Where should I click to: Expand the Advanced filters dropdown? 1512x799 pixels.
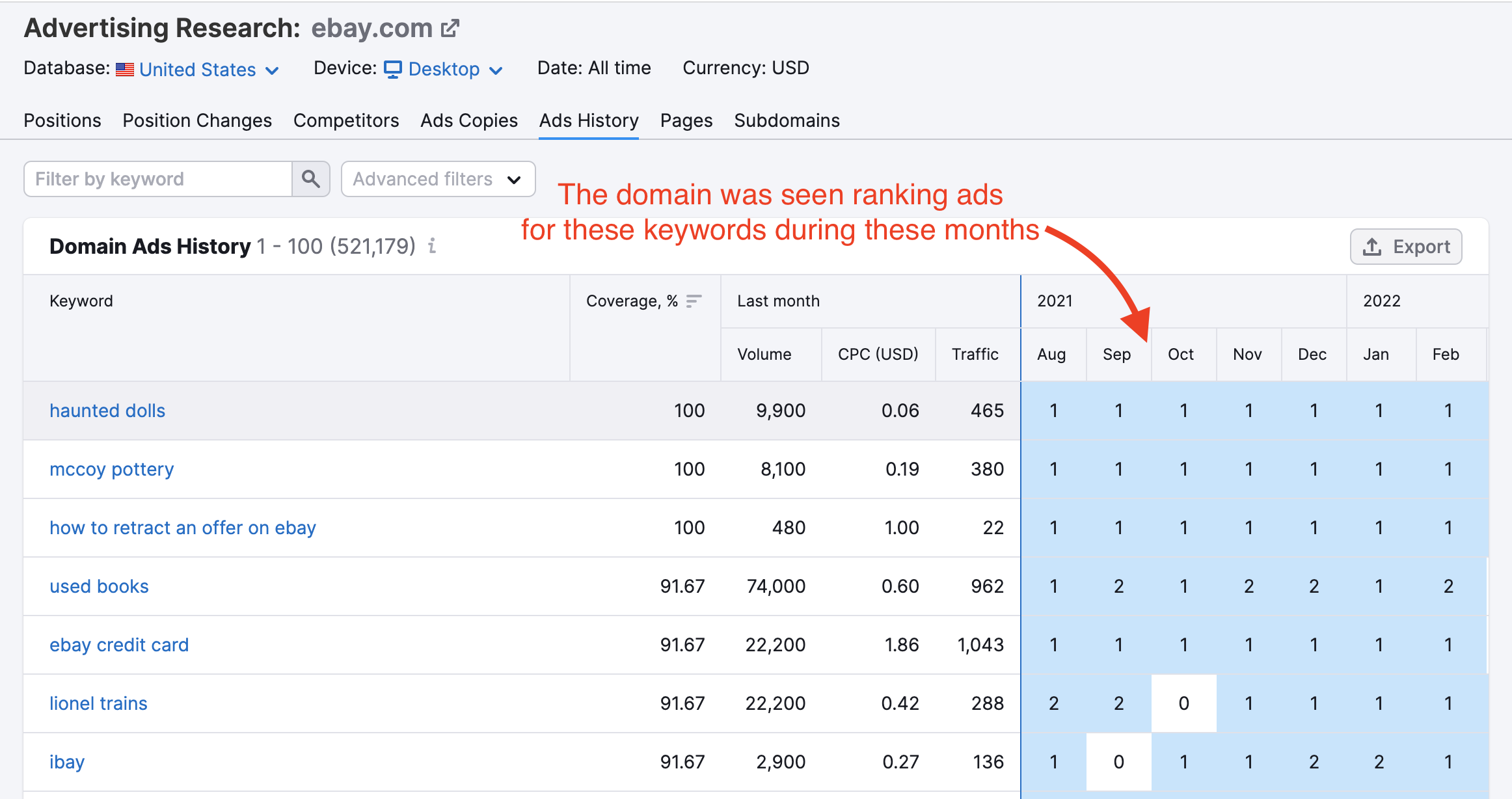pyautogui.click(x=439, y=179)
